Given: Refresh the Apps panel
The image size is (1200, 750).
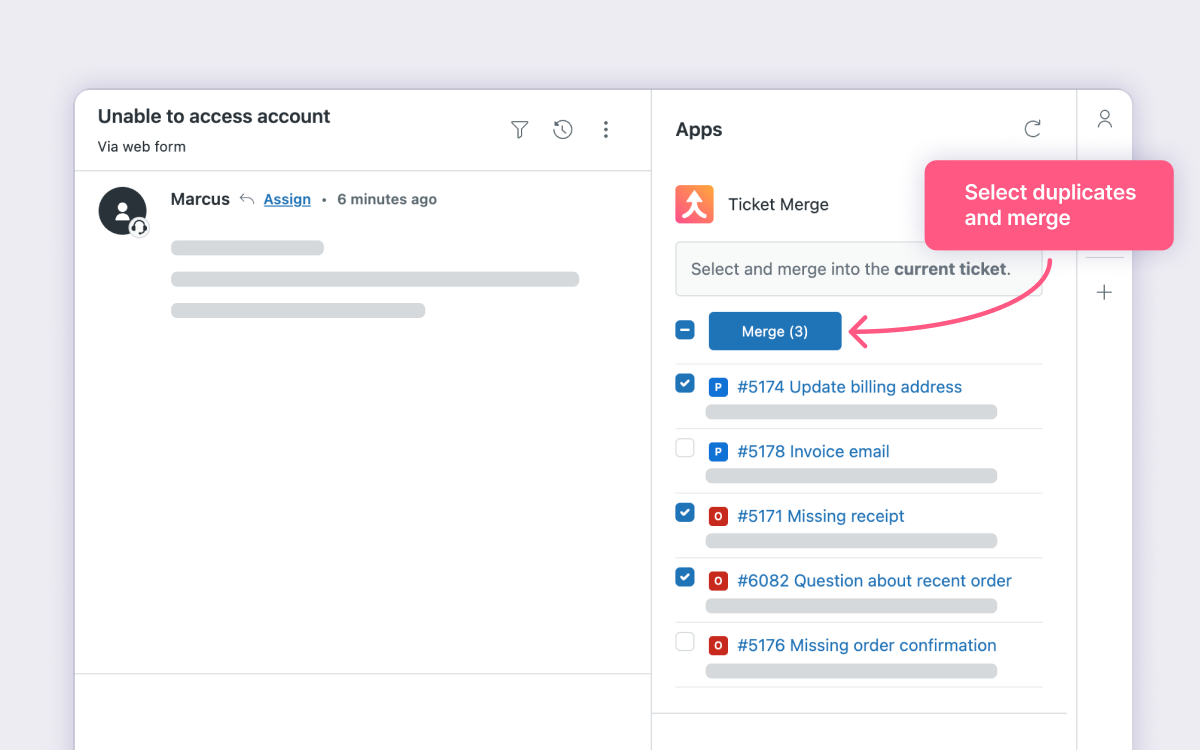Looking at the screenshot, I should [1033, 129].
